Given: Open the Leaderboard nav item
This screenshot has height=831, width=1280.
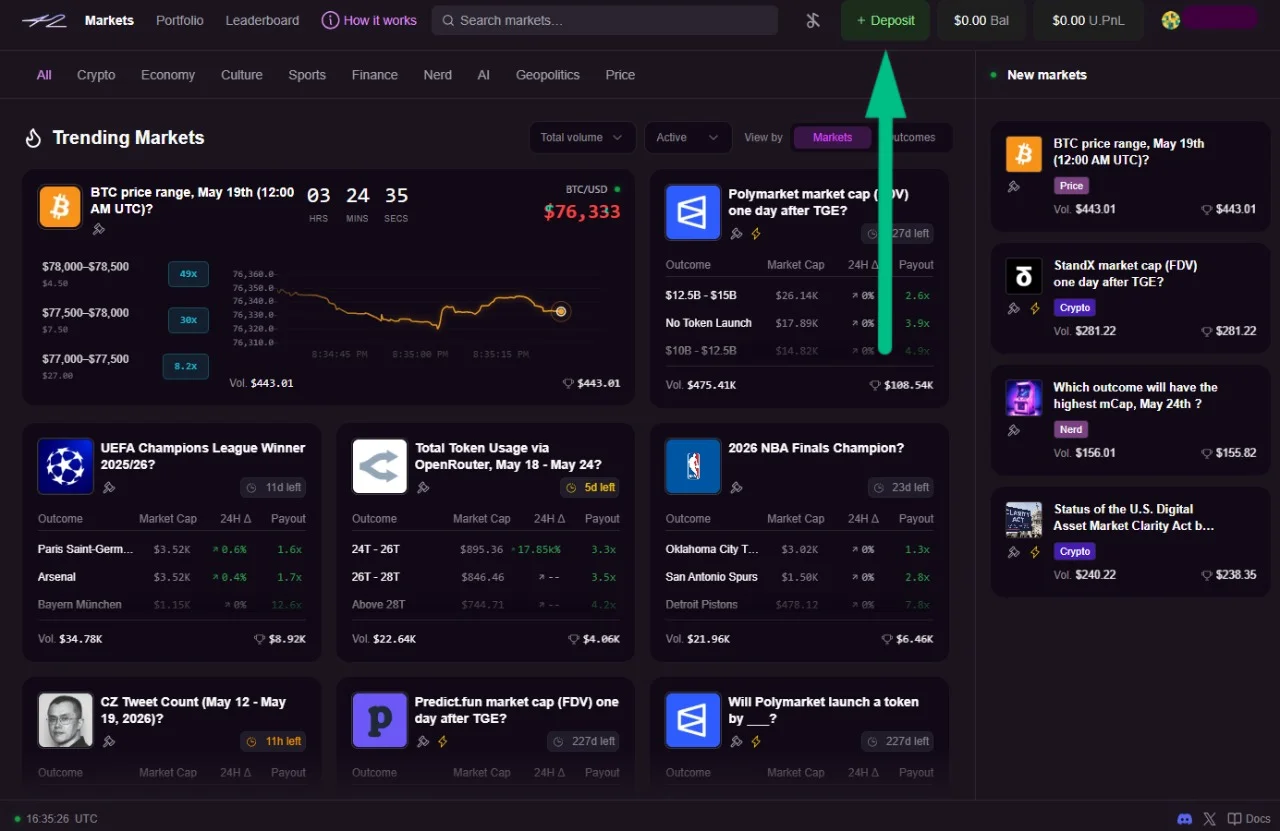Looking at the screenshot, I should pyautogui.click(x=262, y=20).
